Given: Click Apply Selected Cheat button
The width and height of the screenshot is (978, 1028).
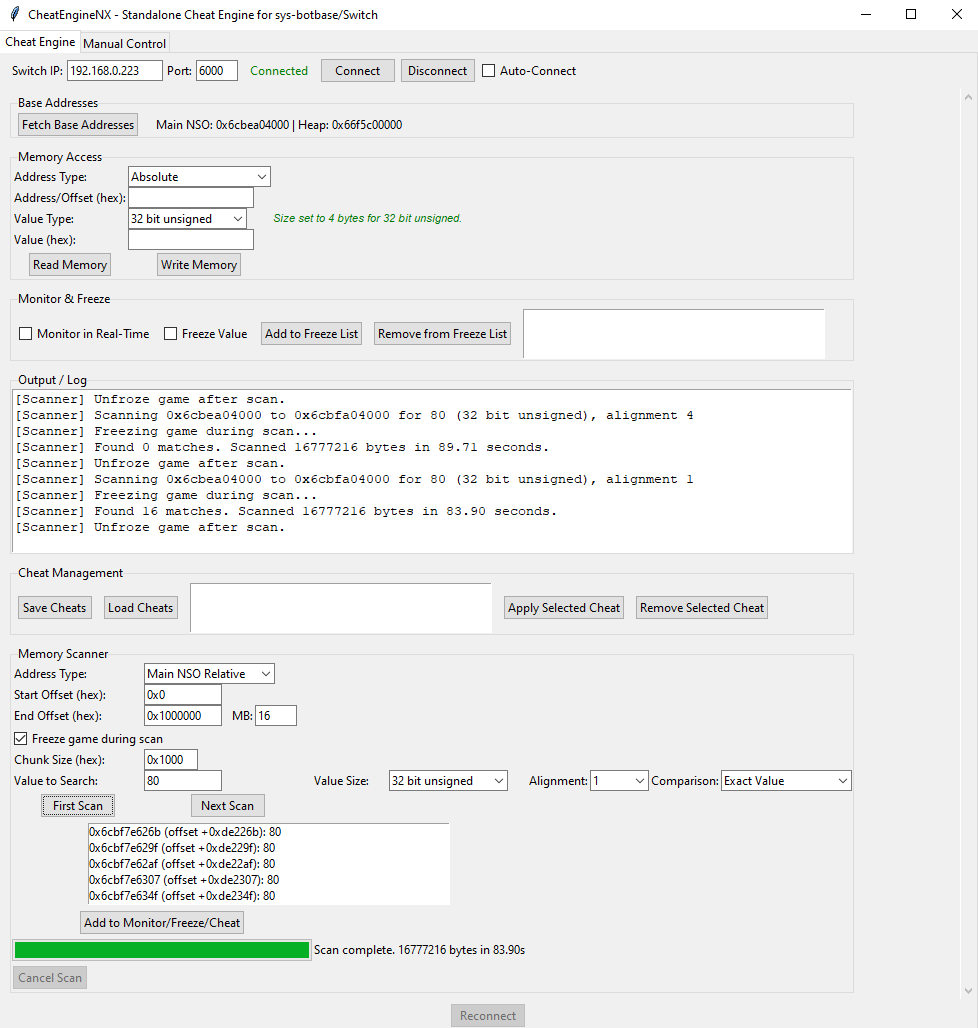Looking at the screenshot, I should point(564,608).
